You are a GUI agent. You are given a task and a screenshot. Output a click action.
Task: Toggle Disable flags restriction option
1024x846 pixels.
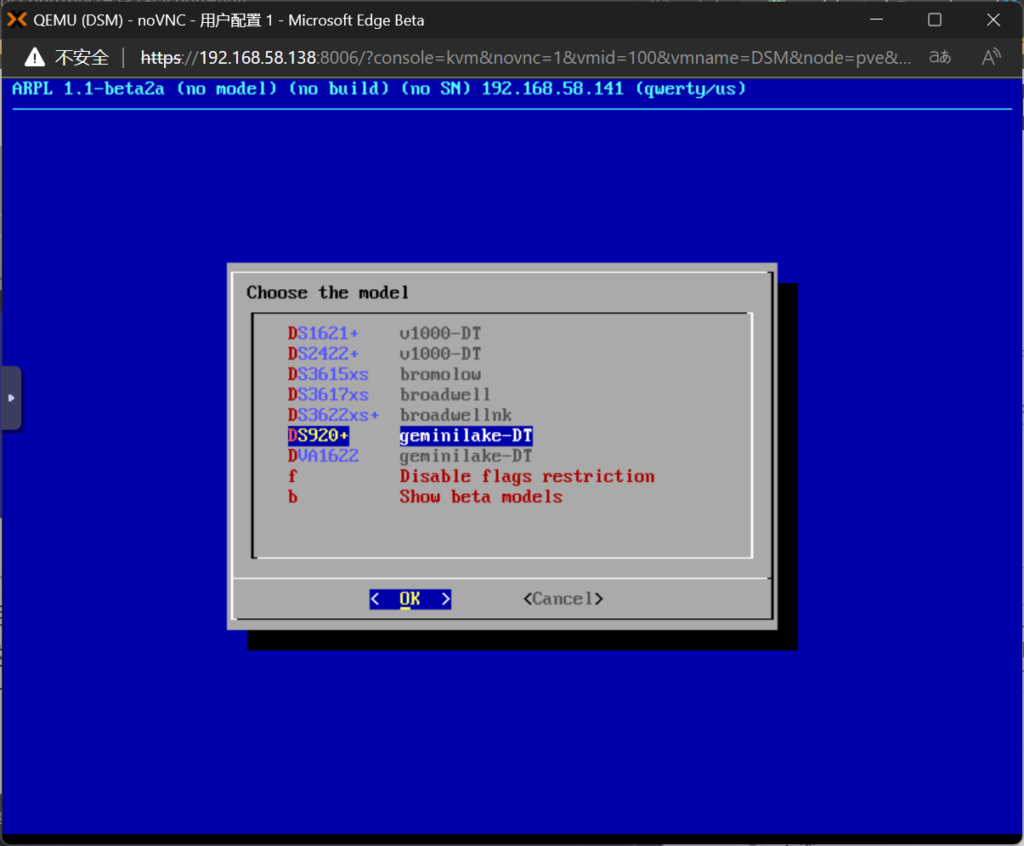[x=526, y=477]
